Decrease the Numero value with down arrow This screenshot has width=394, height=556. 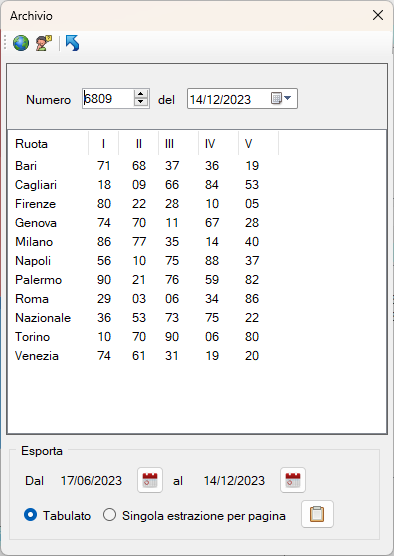[141, 102]
